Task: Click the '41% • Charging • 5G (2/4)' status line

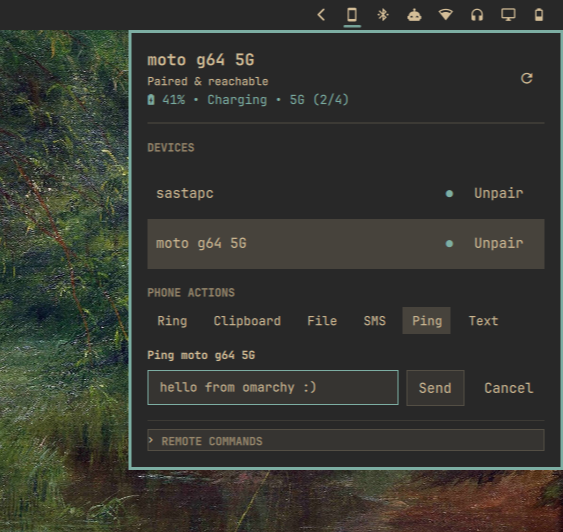Action: point(248,100)
